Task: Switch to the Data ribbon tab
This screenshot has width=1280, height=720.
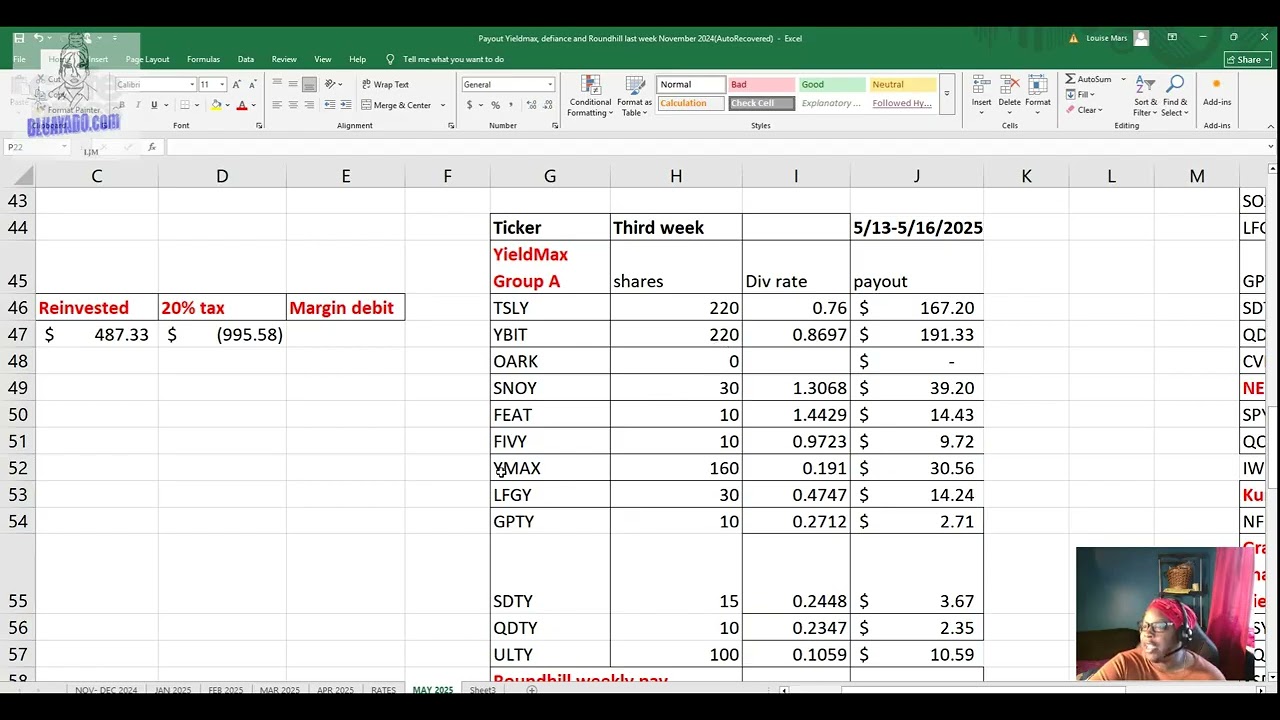Action: click(245, 59)
